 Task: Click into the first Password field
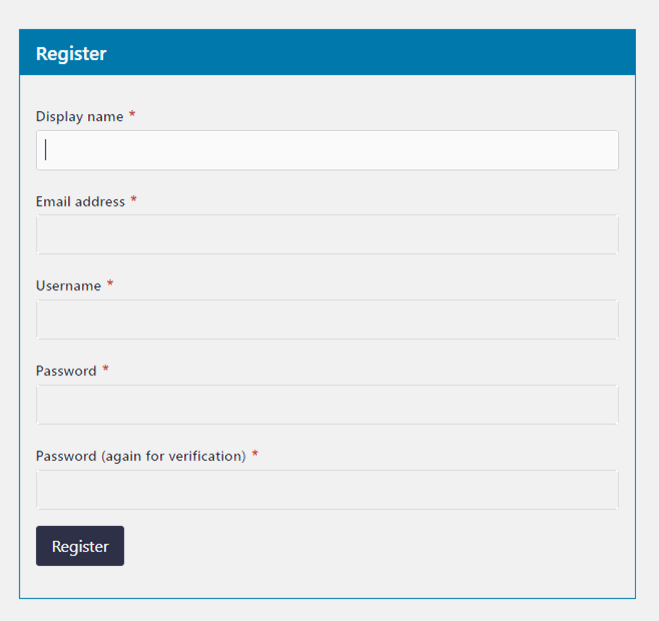click(x=327, y=405)
